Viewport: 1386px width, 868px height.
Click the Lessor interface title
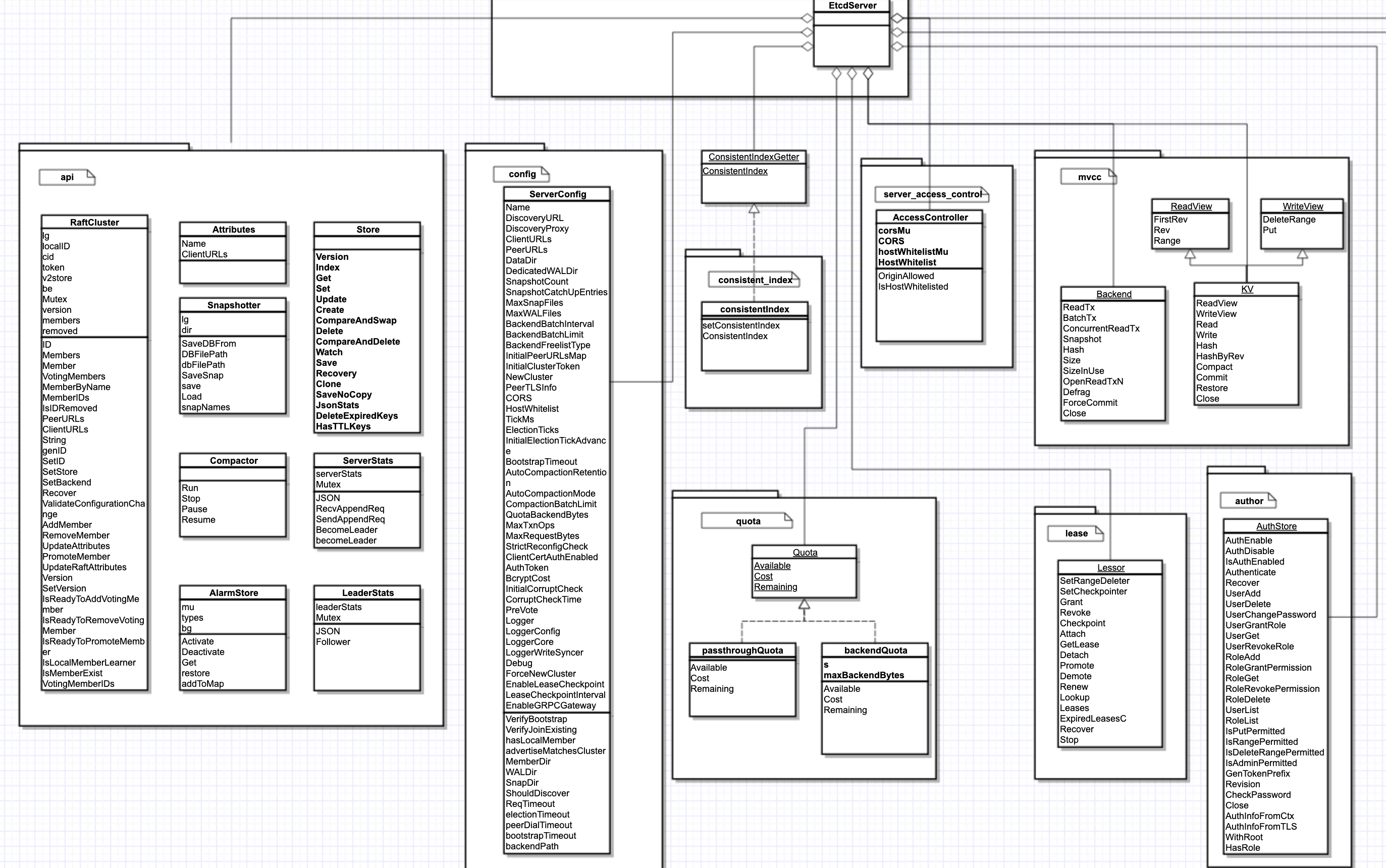coord(1110,568)
